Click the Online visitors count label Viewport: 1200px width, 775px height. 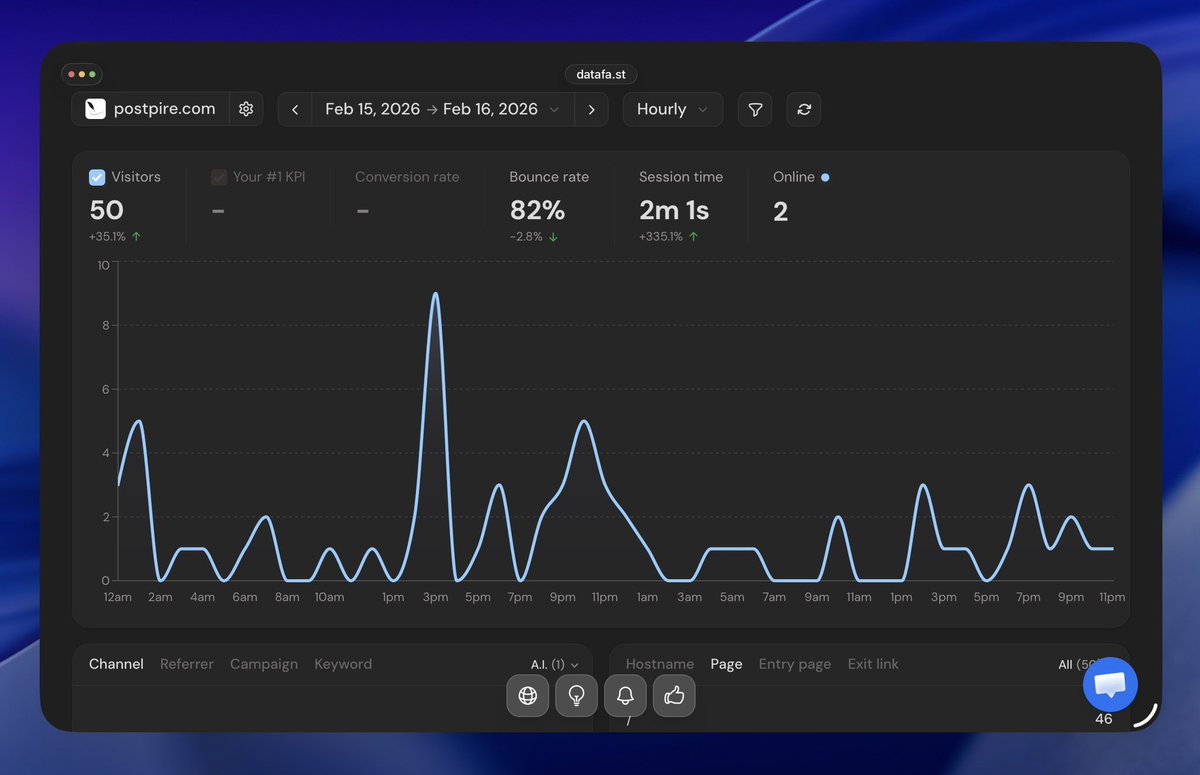(x=794, y=177)
